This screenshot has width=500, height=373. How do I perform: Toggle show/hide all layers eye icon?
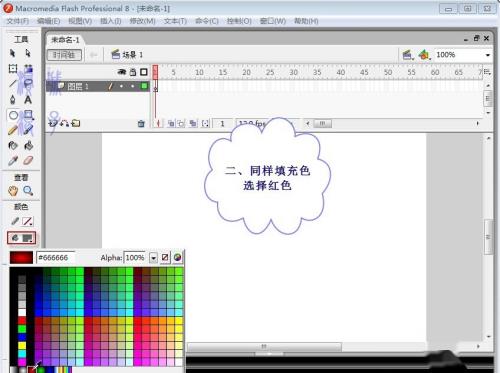pos(122,72)
